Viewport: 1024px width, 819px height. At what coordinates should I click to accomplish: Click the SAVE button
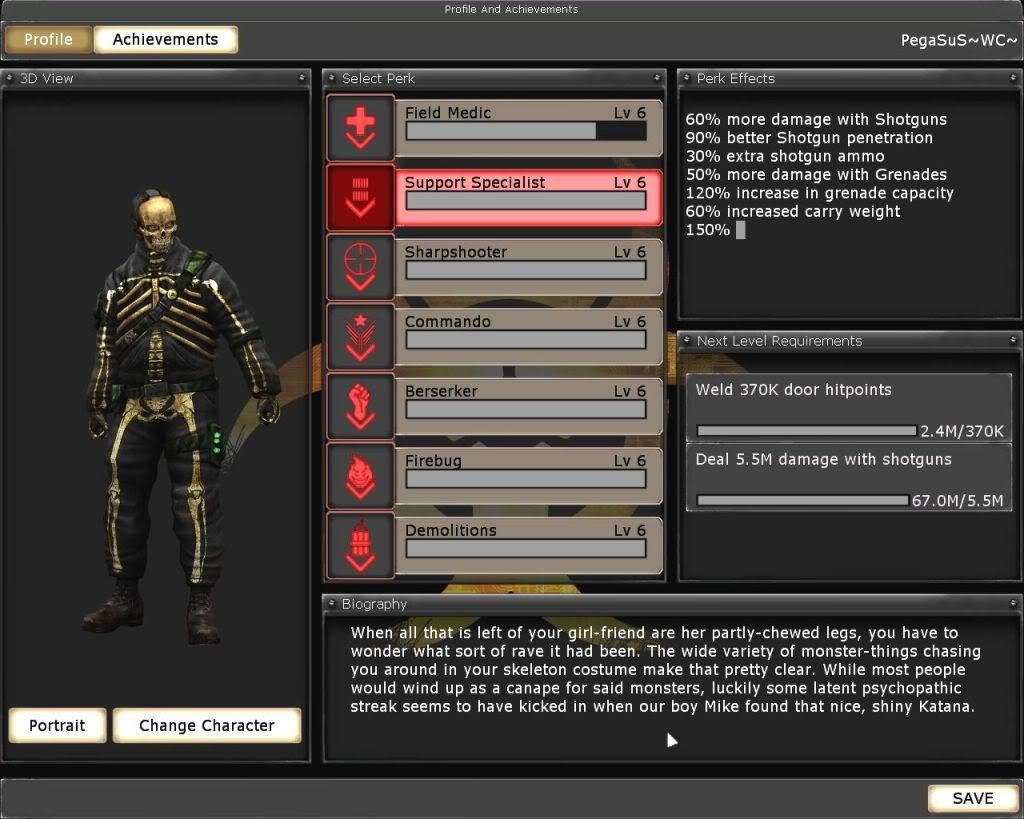coord(972,798)
